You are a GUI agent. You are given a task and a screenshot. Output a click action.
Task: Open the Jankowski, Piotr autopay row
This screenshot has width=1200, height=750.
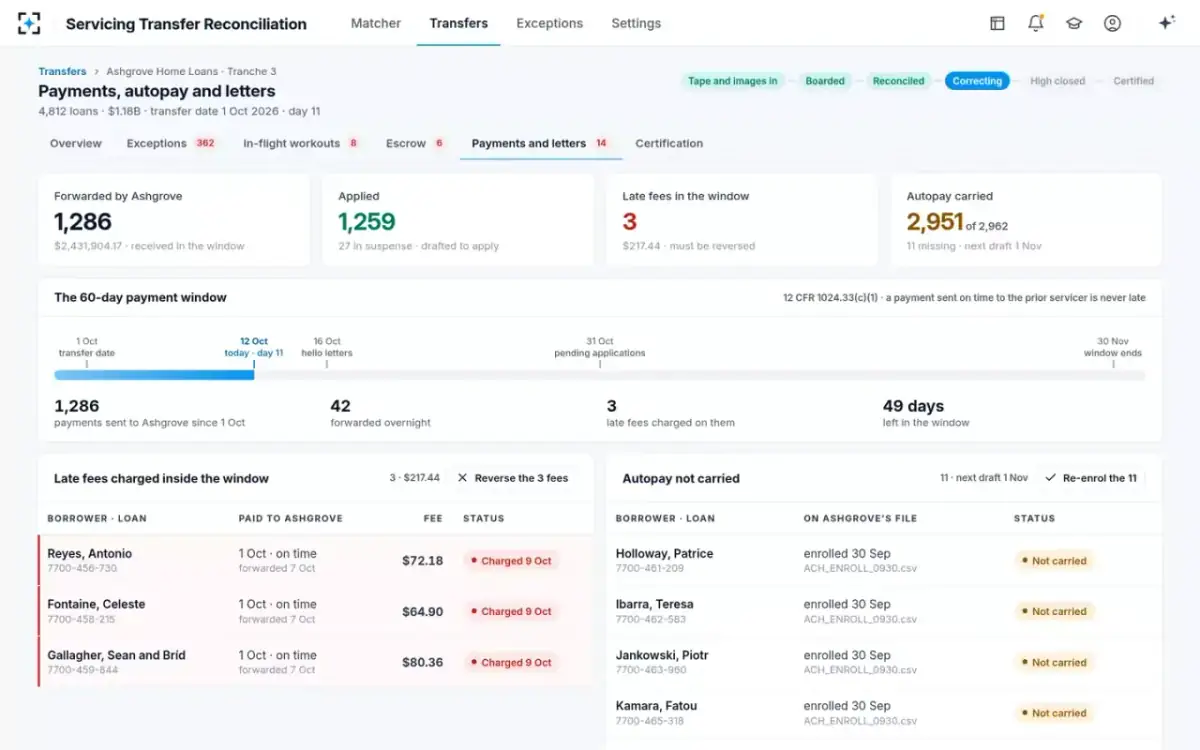(x=884, y=662)
